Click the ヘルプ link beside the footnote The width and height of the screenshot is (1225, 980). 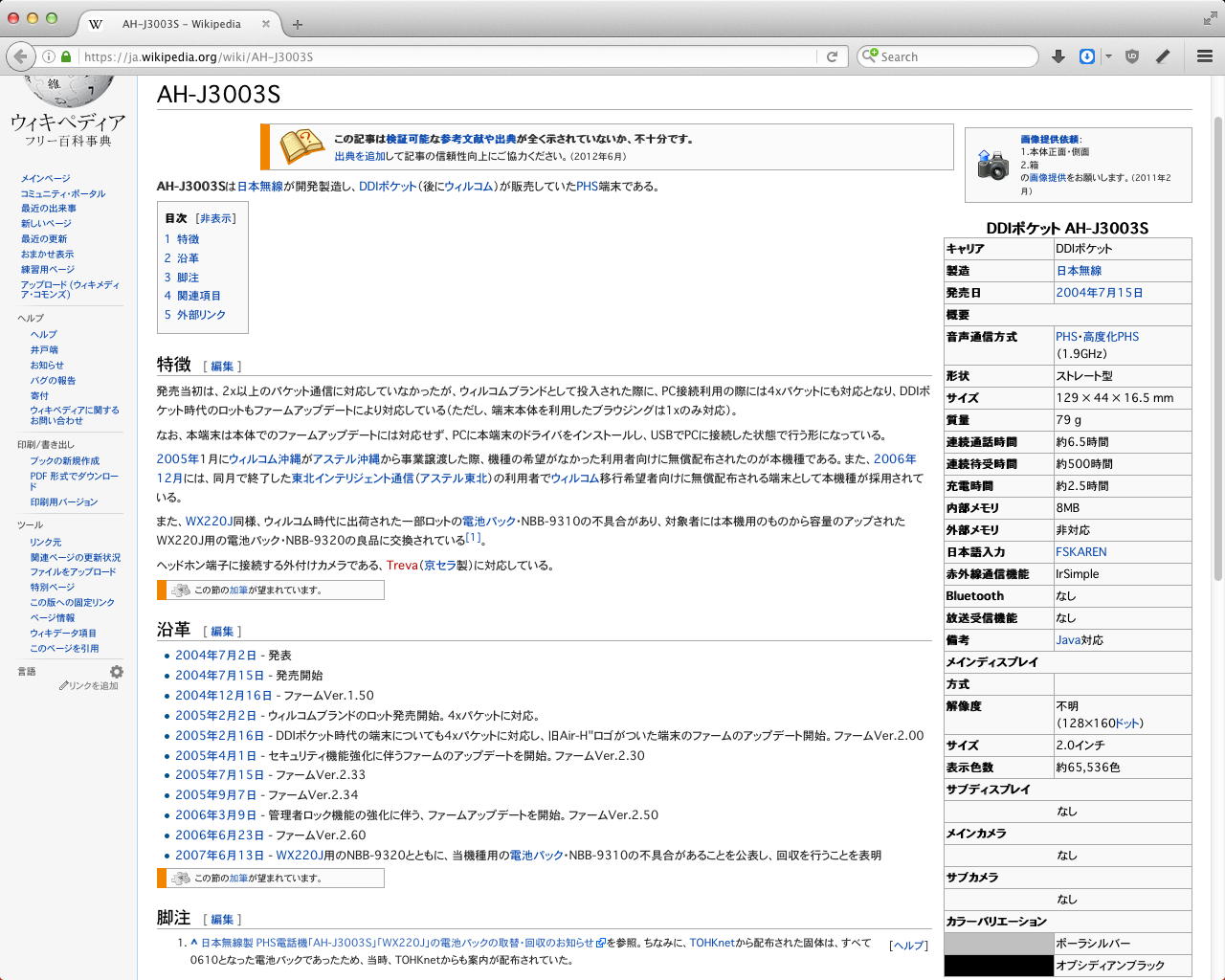(908, 946)
